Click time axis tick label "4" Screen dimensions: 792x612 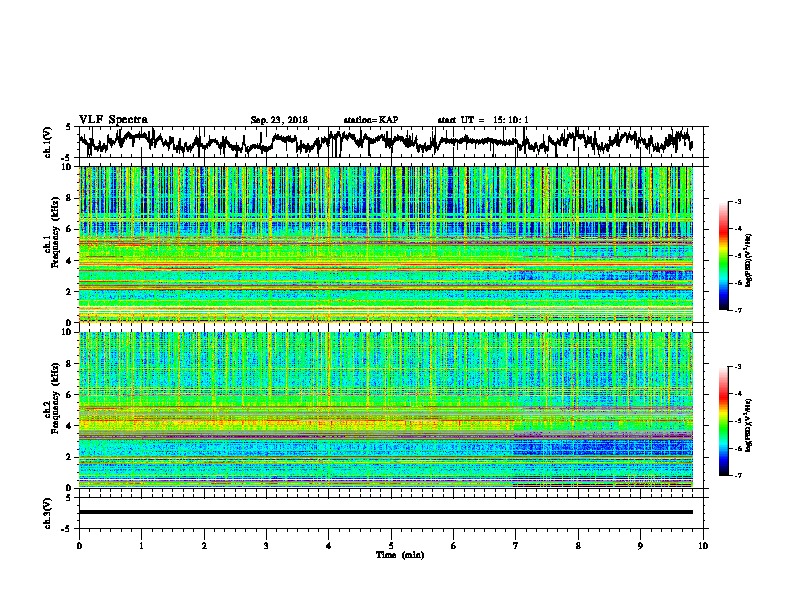[x=329, y=546]
